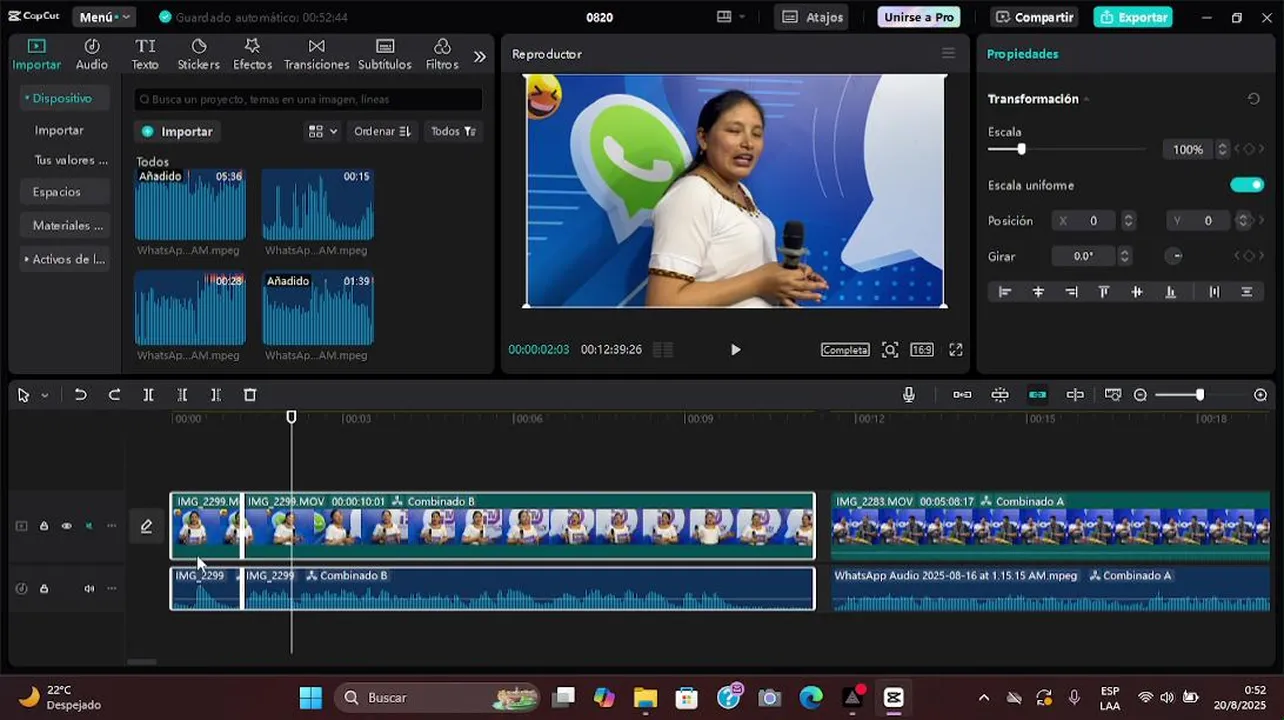The width and height of the screenshot is (1284, 720).
Task: Adjust the timeline zoom slider
Action: (x=1199, y=395)
